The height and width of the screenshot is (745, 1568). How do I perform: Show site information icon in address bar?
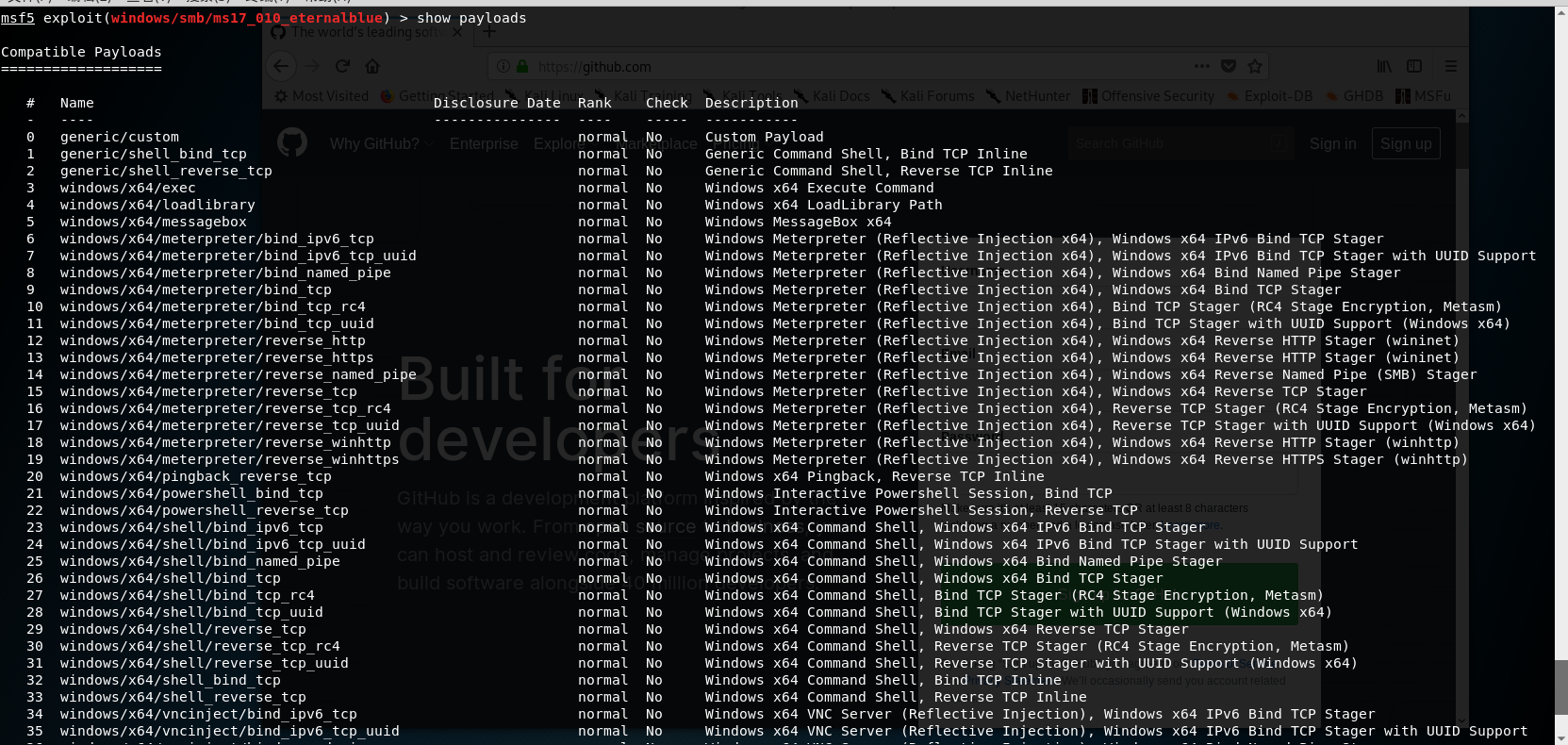503,66
